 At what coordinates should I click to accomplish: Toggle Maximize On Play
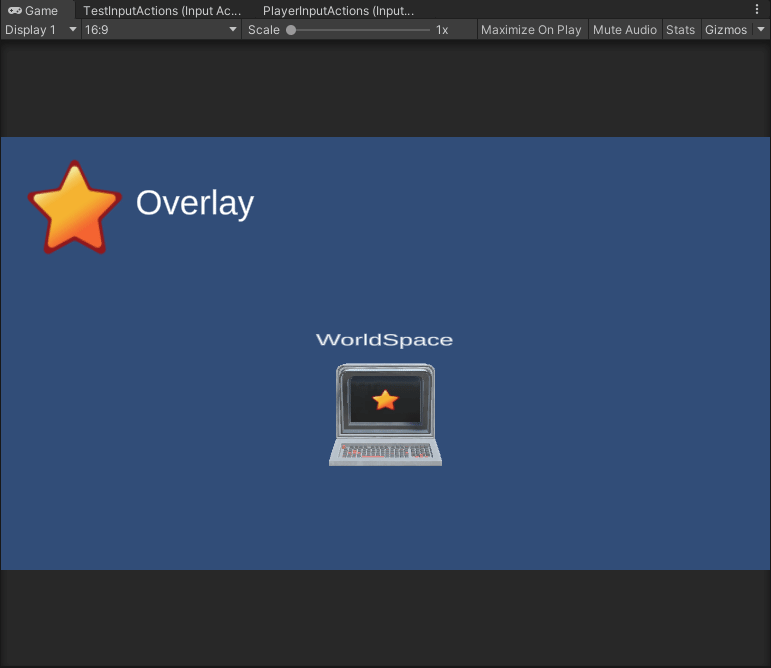click(x=531, y=30)
